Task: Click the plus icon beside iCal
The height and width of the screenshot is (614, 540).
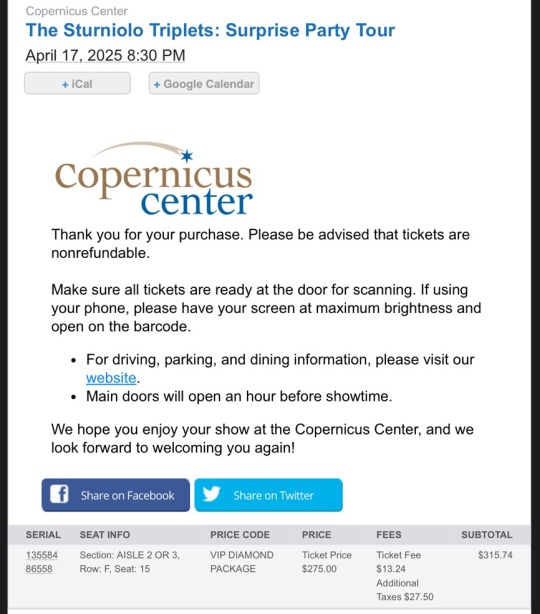Action: click(65, 84)
